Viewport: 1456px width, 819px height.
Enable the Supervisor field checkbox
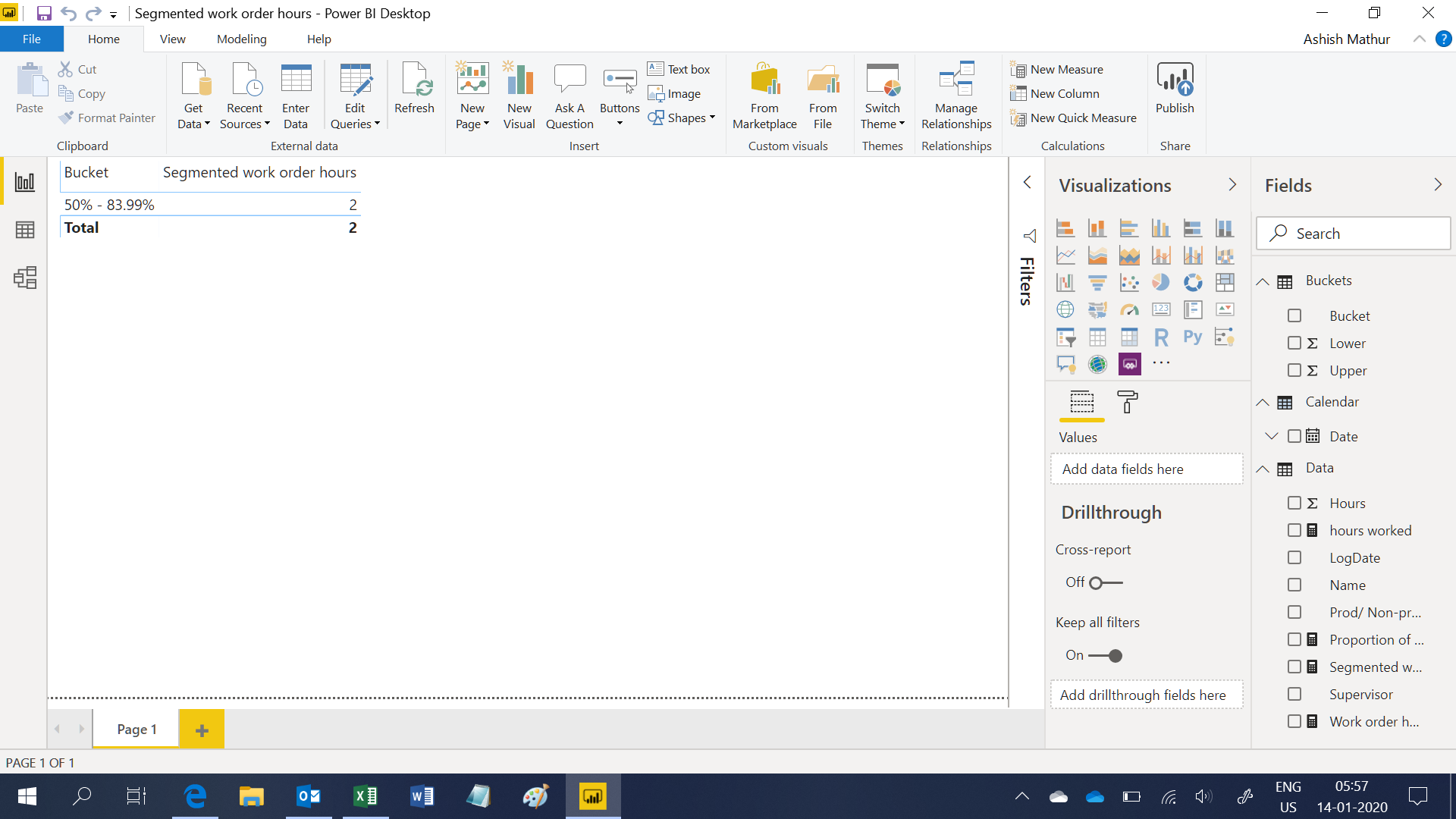1294,694
